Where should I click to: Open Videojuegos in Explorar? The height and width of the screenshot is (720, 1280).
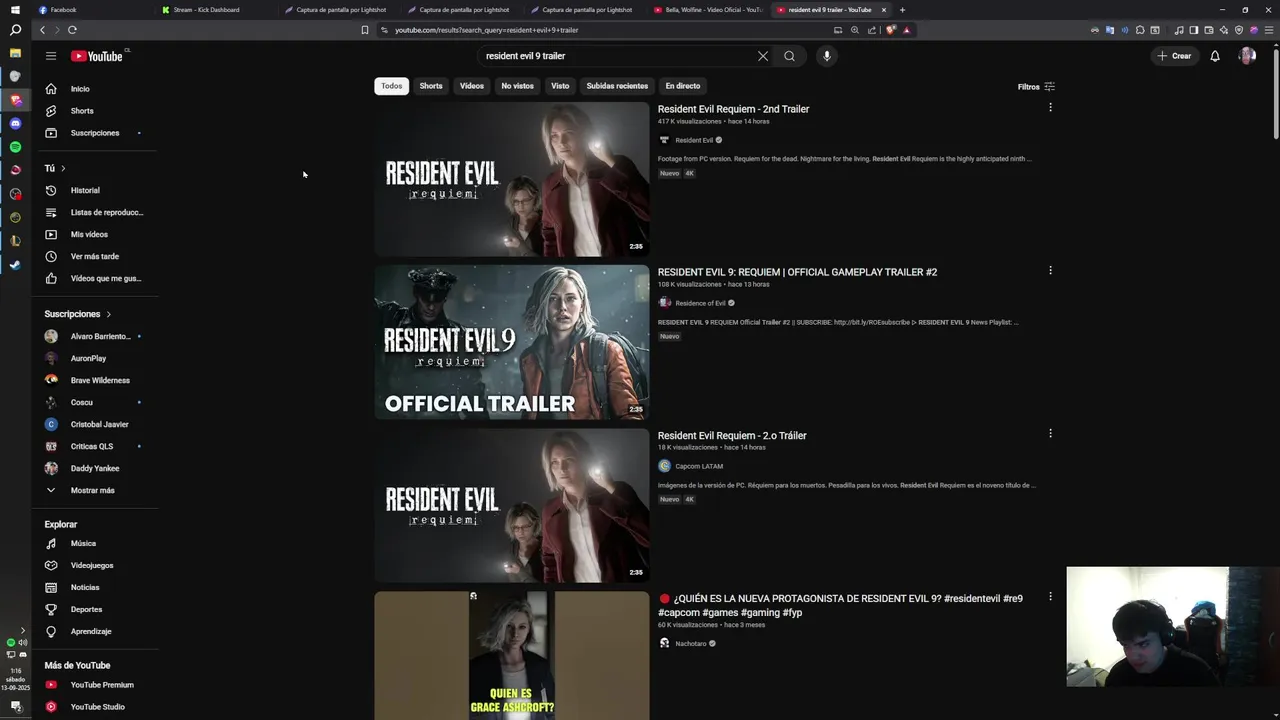coord(95,565)
